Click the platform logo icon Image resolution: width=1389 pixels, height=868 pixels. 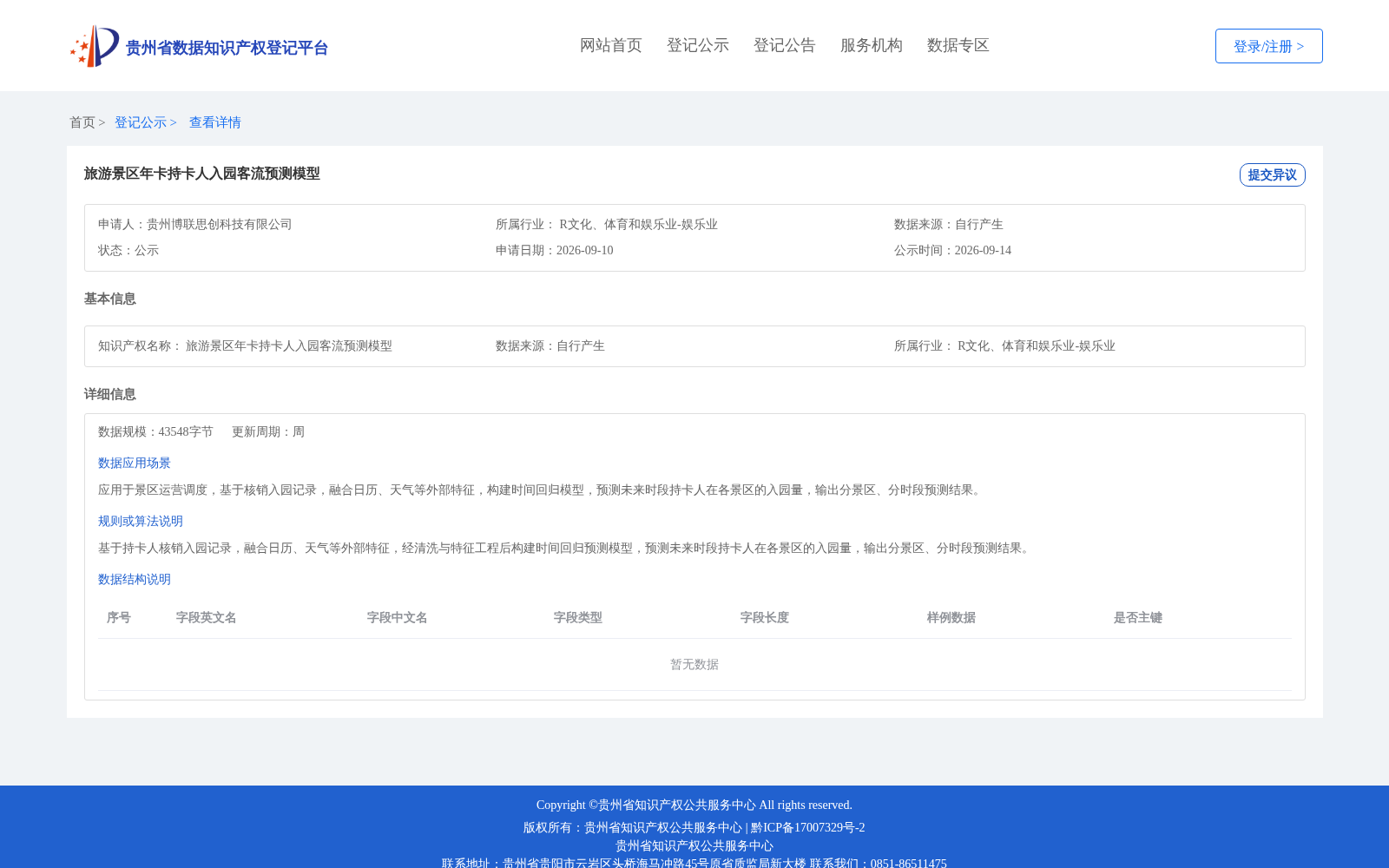(x=95, y=46)
